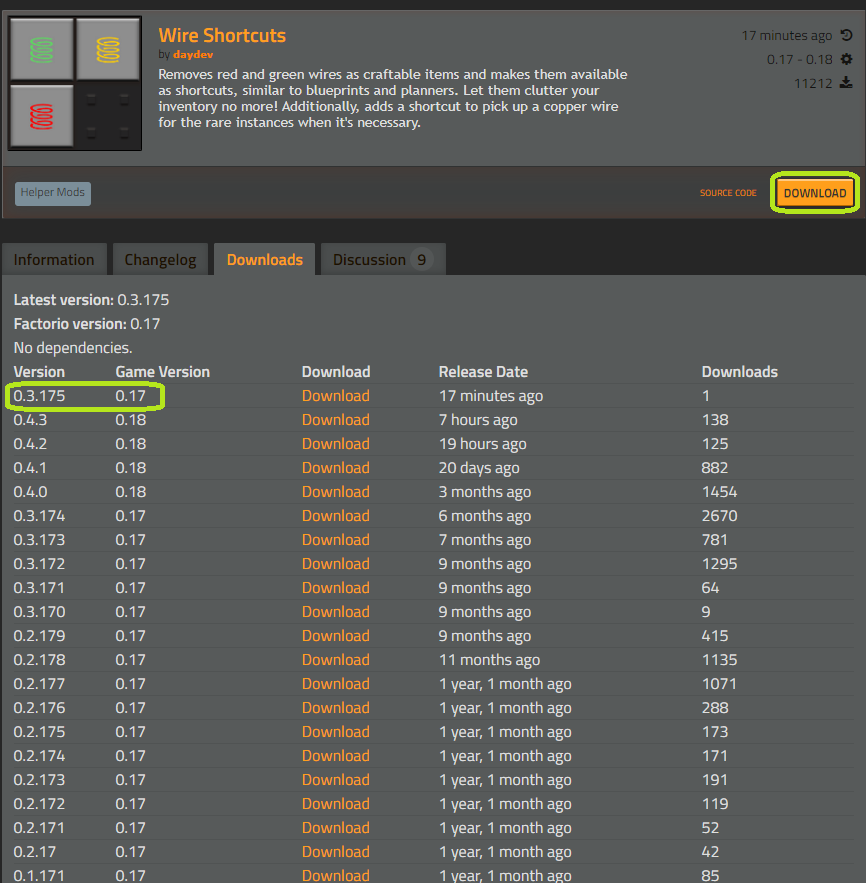
Task: Download version 0.3.174 from the list
Action: [x=335, y=516]
